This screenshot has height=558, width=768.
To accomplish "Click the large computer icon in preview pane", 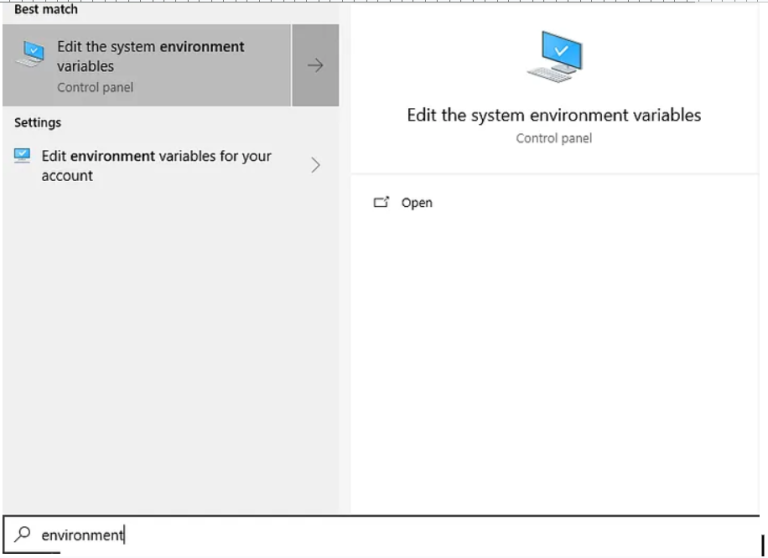I will pyautogui.click(x=553, y=57).
